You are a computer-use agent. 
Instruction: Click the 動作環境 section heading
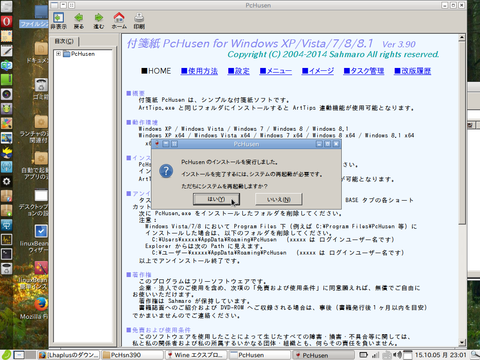(142, 122)
